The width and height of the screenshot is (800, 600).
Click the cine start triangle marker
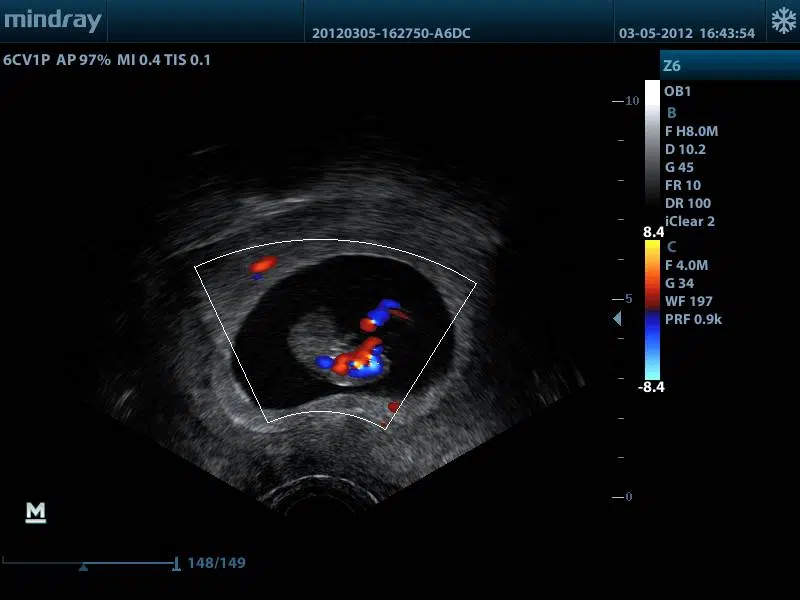83,567
